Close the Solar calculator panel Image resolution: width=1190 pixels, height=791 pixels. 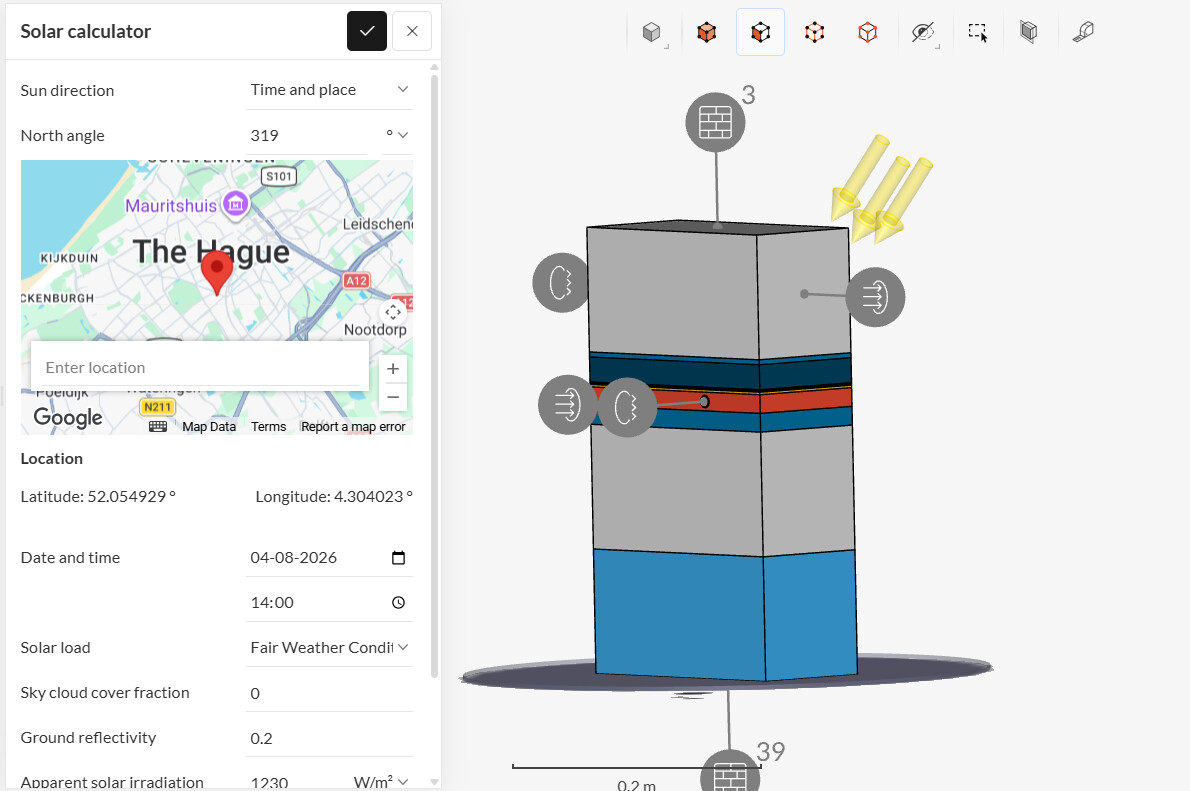click(x=412, y=31)
